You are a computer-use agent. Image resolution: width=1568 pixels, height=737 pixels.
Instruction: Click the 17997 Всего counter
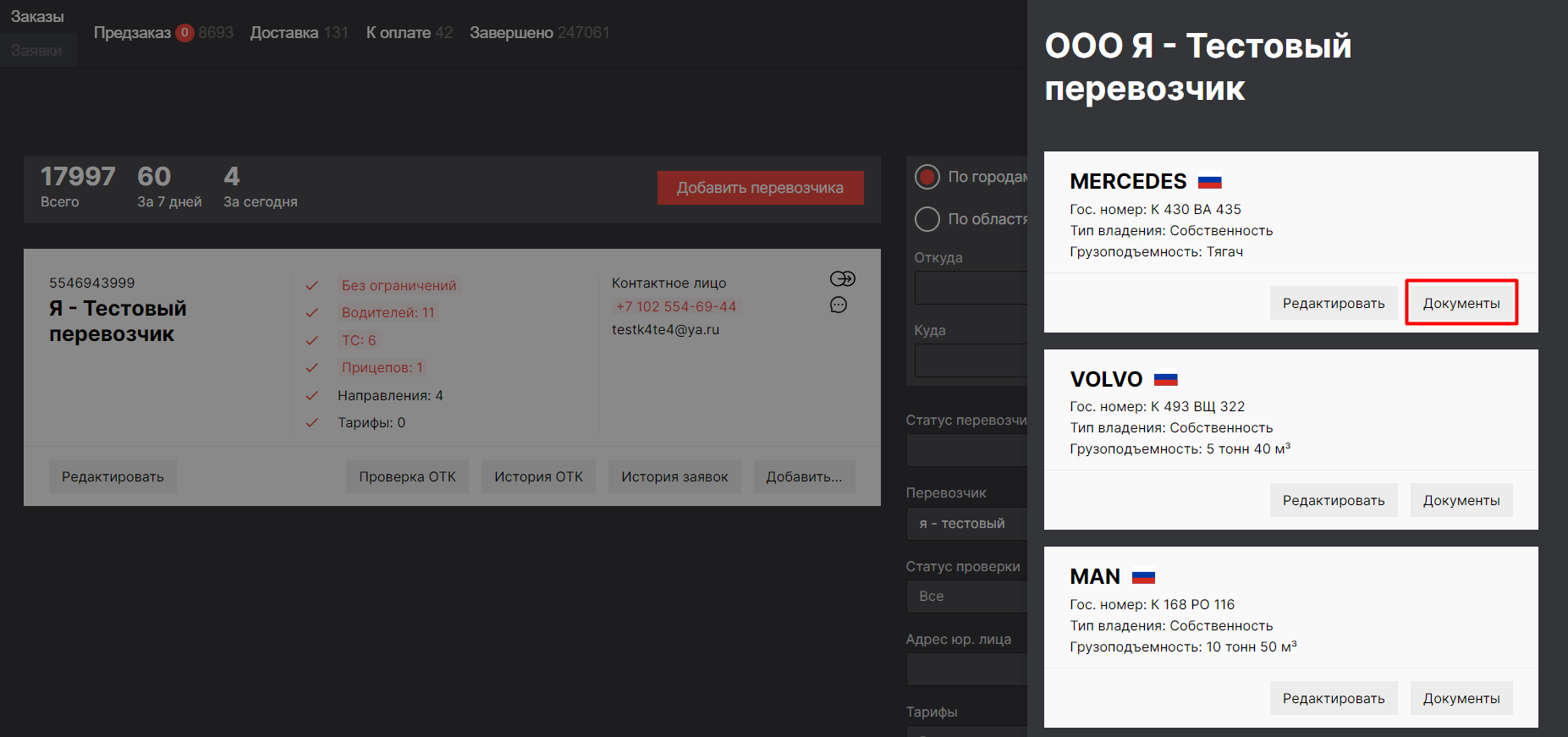tap(78, 187)
